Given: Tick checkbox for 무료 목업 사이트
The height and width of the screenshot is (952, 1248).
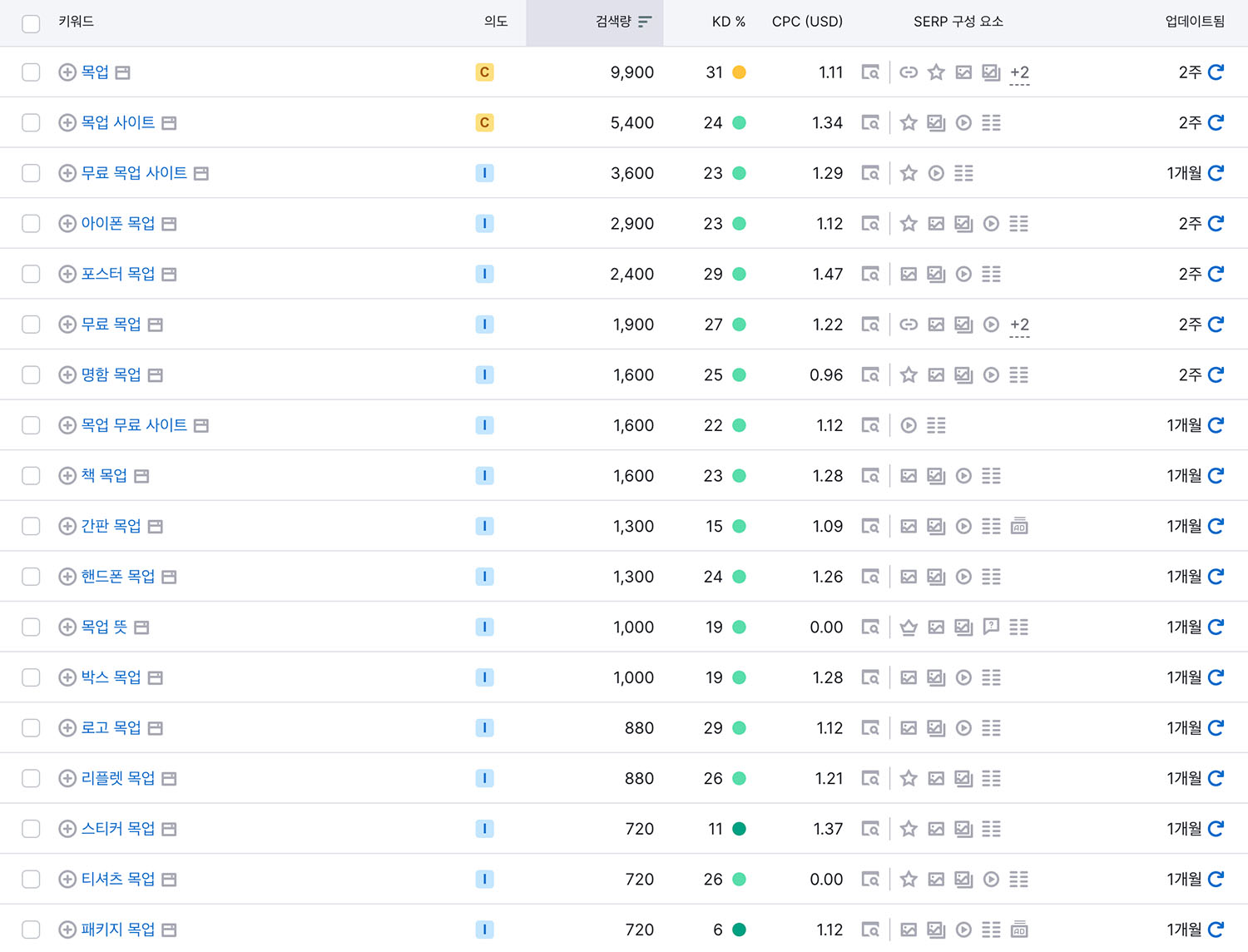Looking at the screenshot, I should [x=31, y=173].
